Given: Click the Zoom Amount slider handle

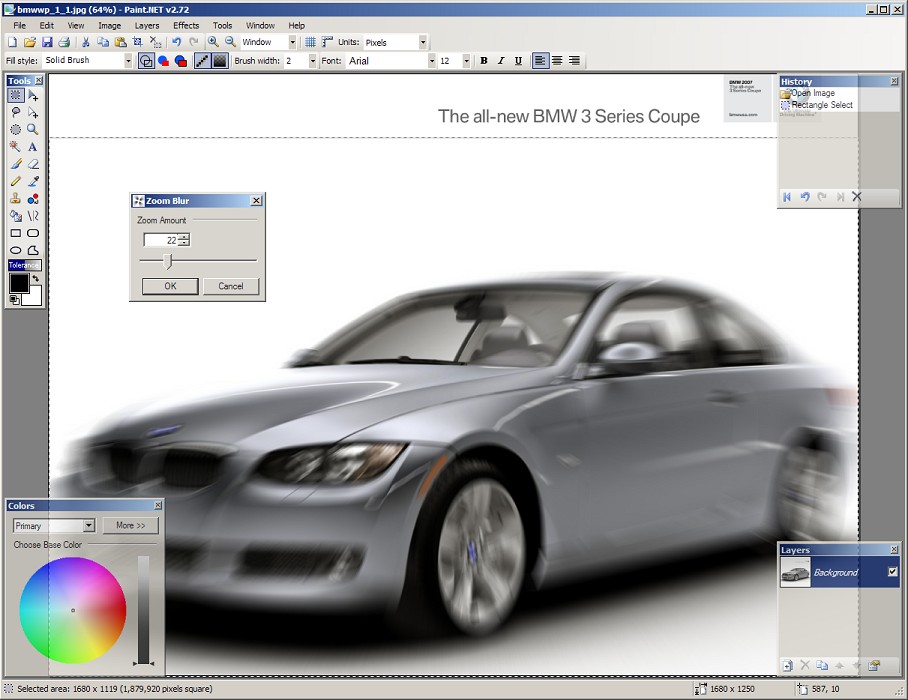Looking at the screenshot, I should tap(168, 261).
